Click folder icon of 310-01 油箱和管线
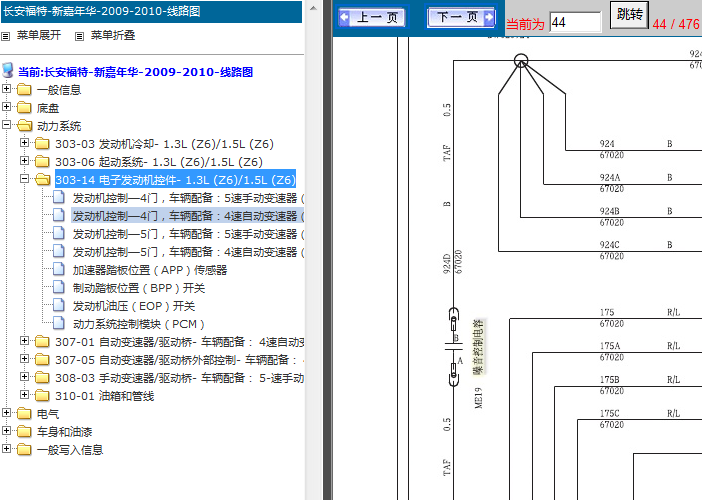The image size is (702, 500). (x=42, y=396)
